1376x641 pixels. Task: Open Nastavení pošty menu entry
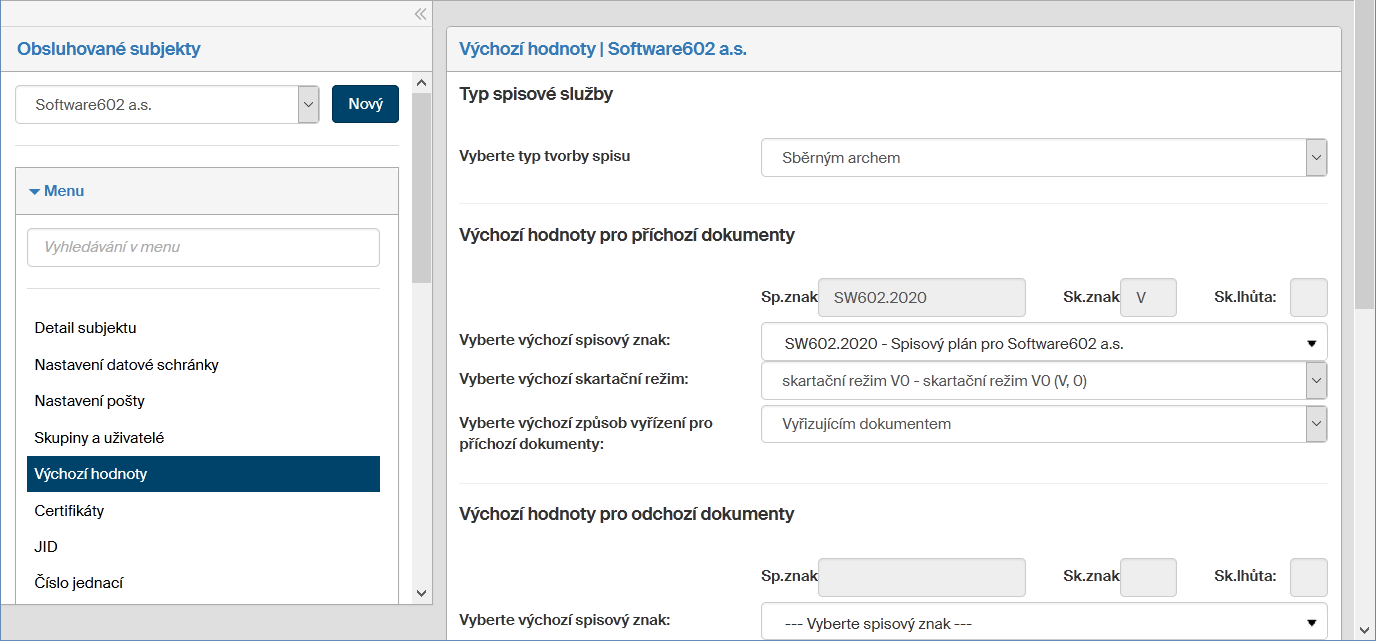pos(89,401)
